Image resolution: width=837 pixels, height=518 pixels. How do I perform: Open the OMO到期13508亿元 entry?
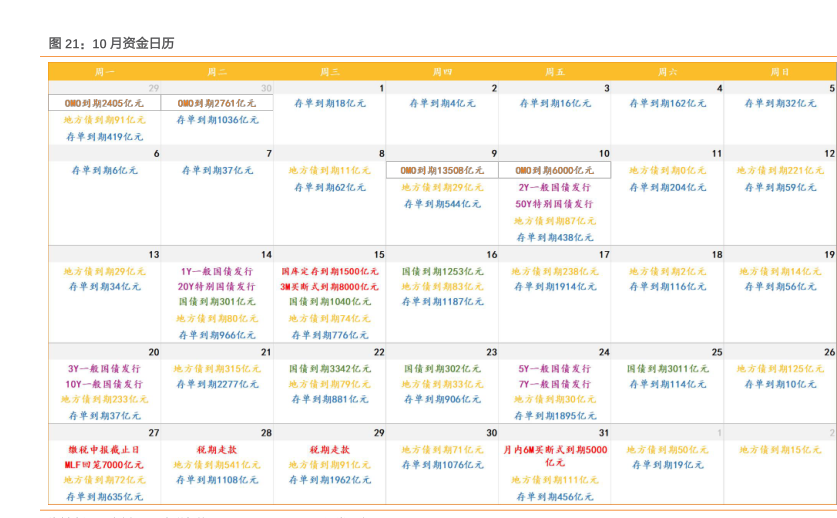click(442, 170)
